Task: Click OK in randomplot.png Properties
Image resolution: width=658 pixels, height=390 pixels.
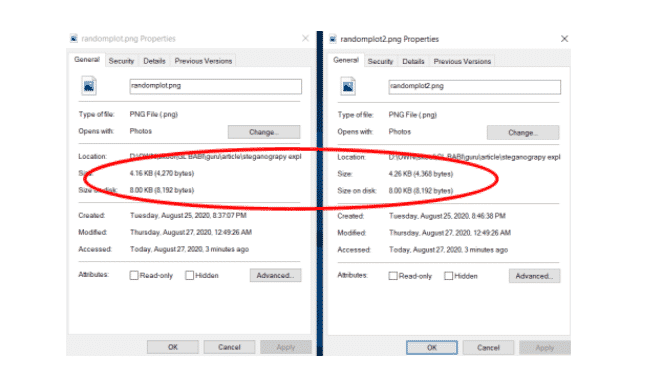Action: pos(173,347)
